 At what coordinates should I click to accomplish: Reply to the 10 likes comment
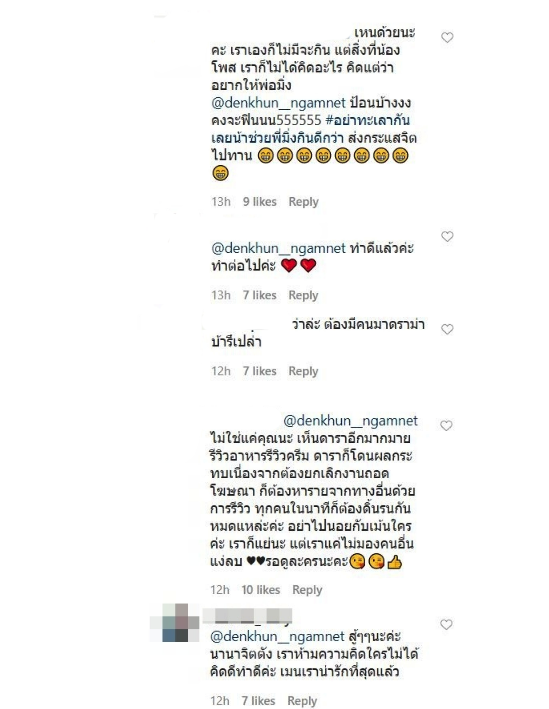[307, 590]
